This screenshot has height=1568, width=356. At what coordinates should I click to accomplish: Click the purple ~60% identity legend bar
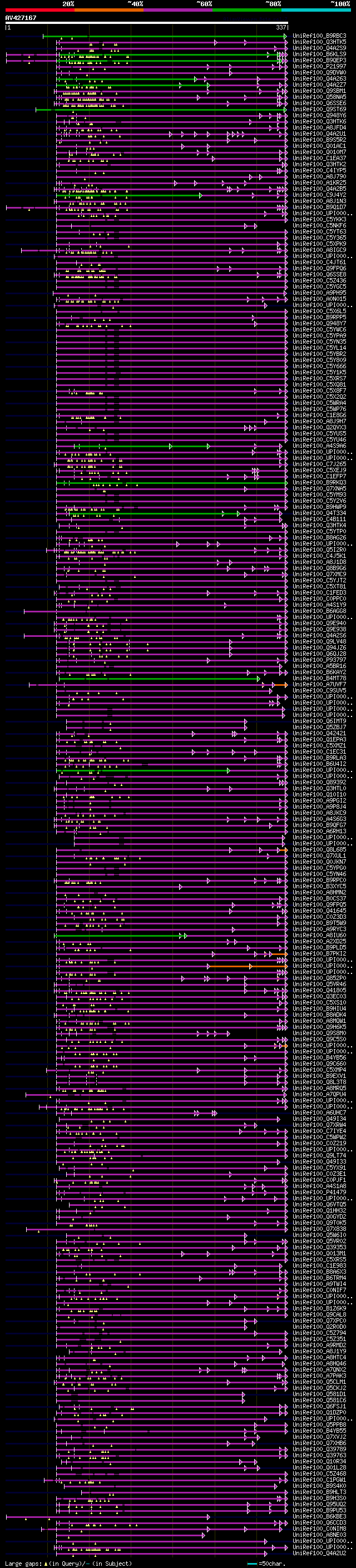coord(179,10)
